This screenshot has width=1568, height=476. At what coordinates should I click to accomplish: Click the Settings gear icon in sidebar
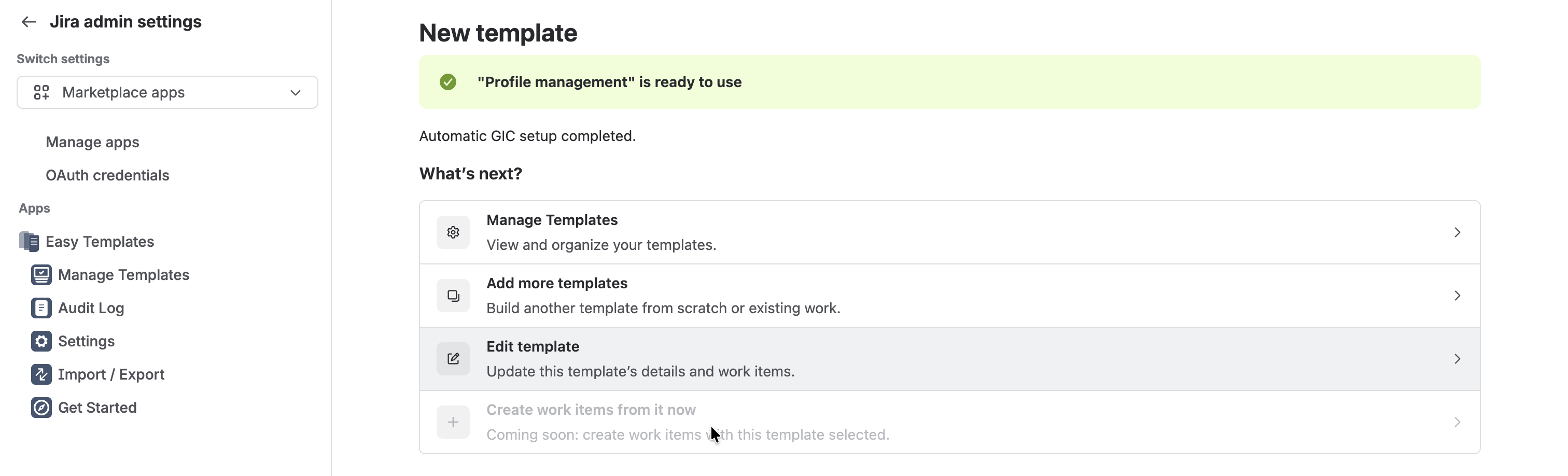[41, 342]
